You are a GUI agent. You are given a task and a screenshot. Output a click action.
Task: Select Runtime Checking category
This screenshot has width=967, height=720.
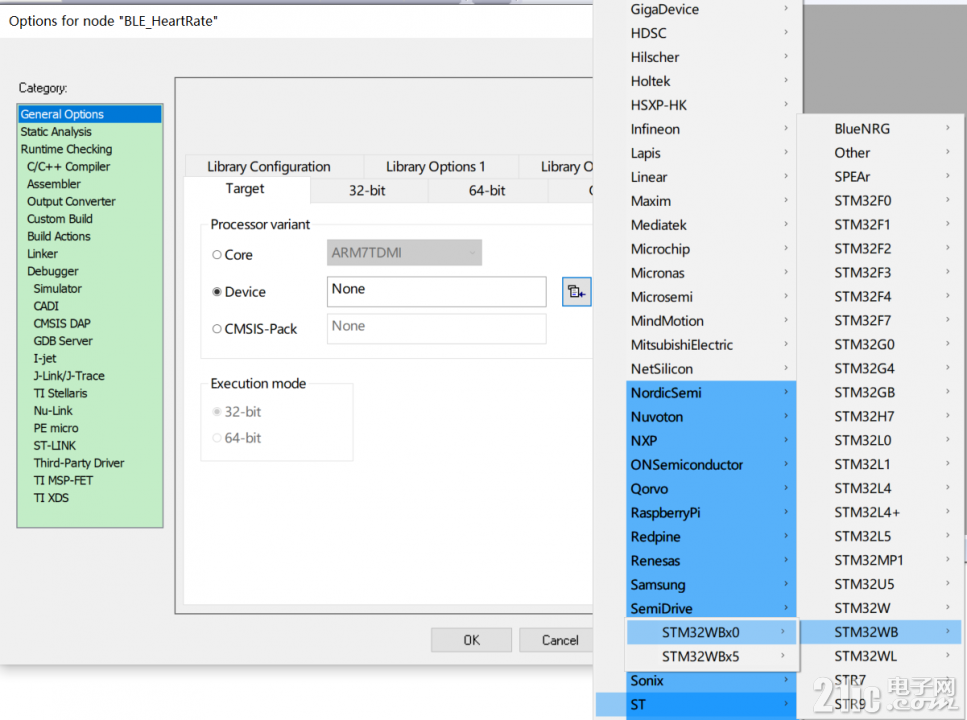coord(90,149)
